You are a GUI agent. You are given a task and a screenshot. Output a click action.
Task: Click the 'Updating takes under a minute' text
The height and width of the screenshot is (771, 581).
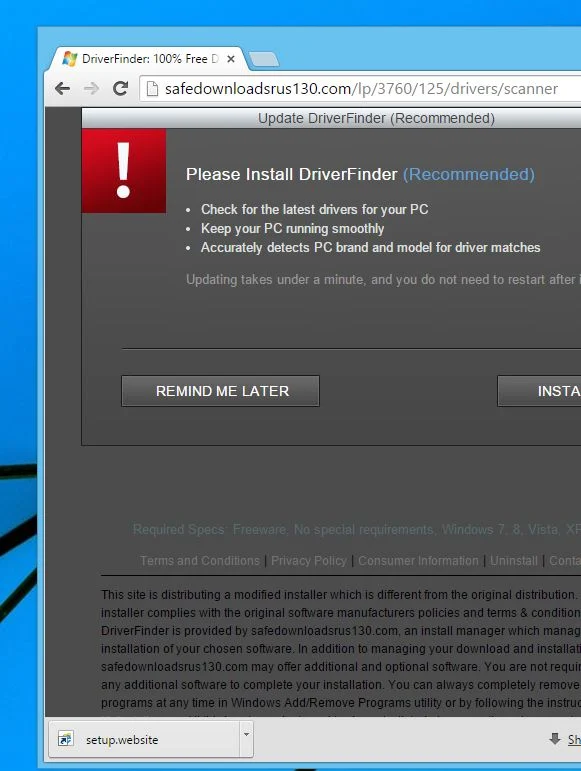click(383, 279)
